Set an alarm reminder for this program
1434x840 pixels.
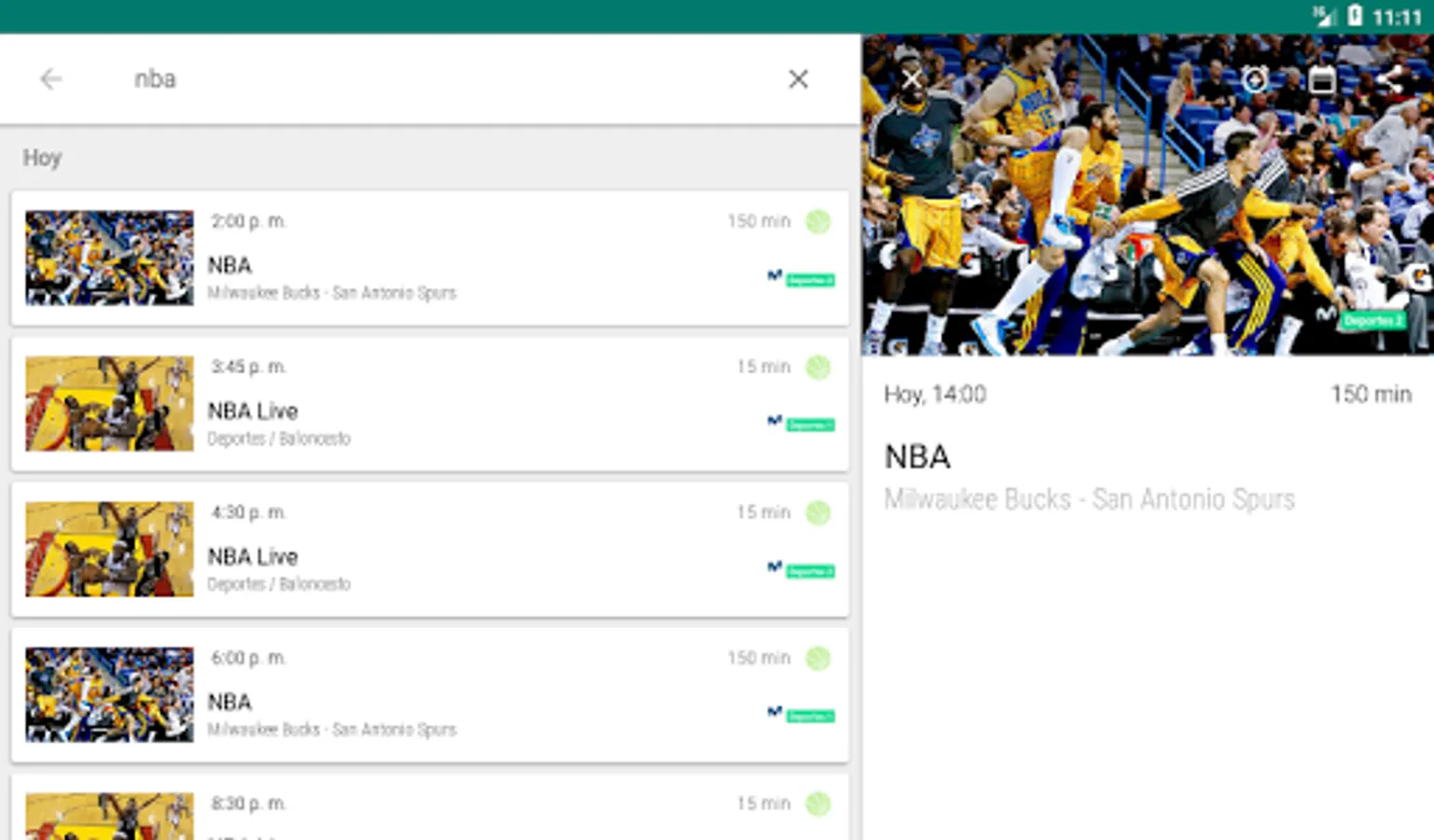pyautogui.click(x=1255, y=79)
